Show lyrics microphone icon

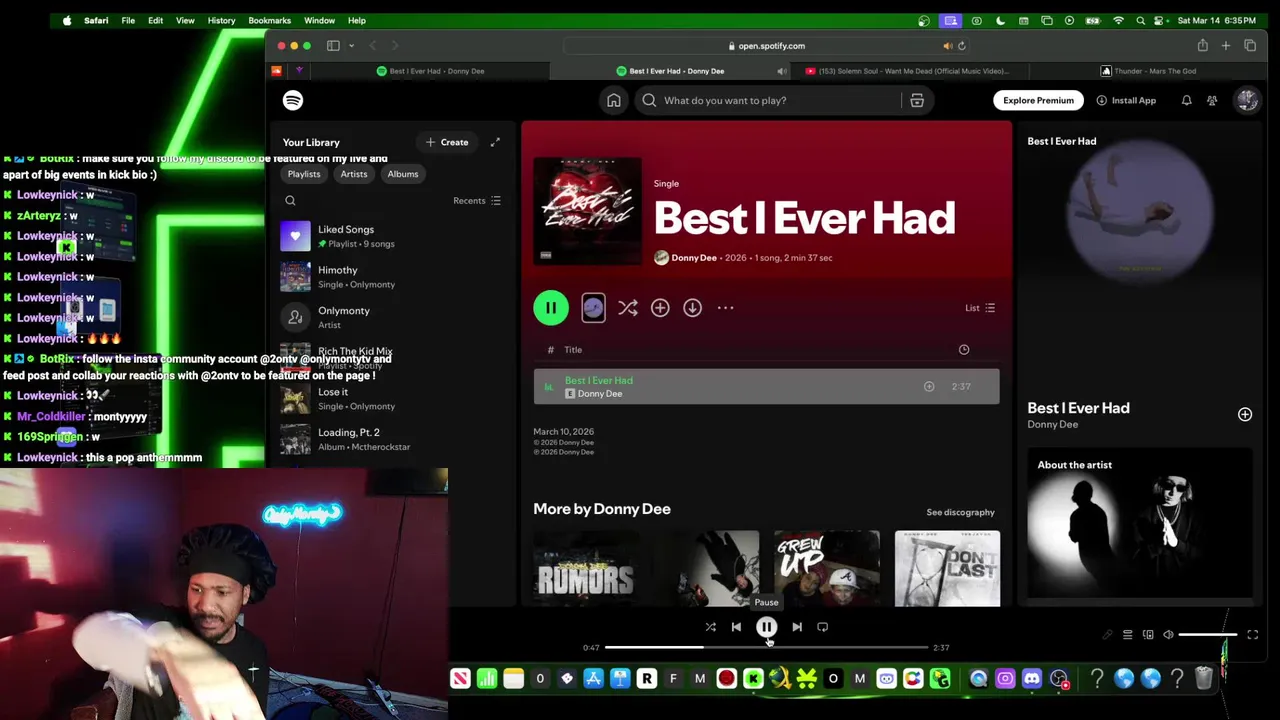(x=1107, y=635)
